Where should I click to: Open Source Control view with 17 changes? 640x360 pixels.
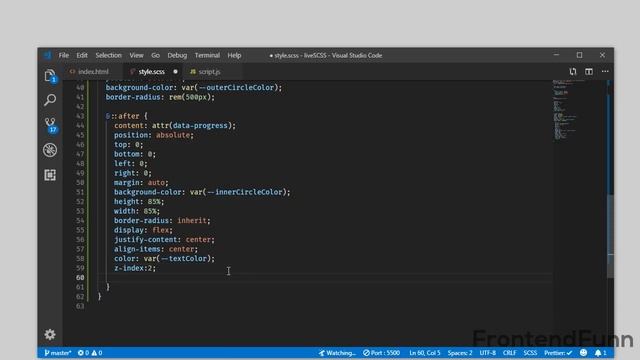point(50,124)
